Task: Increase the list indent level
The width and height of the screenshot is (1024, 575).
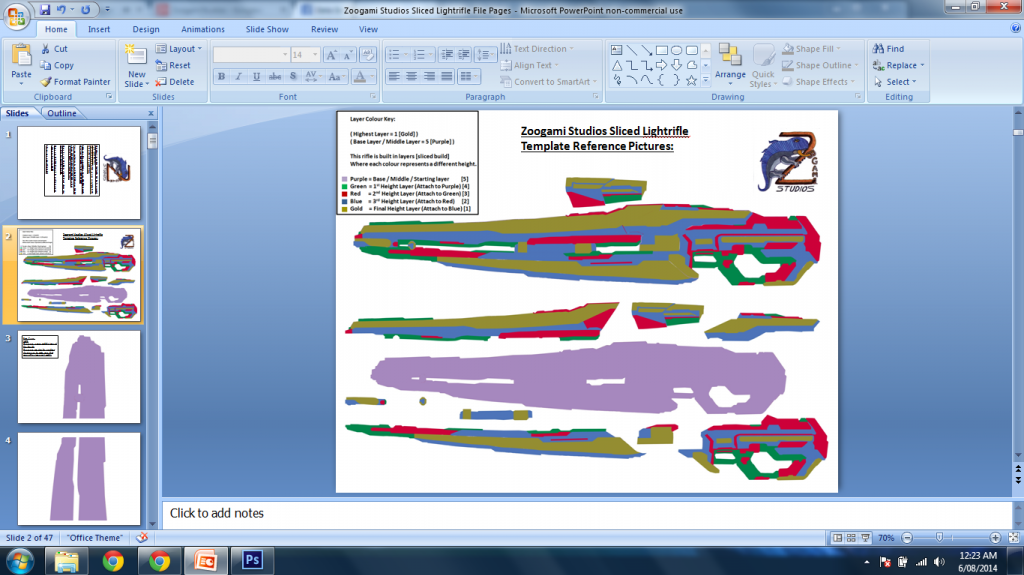Action: 464,55
